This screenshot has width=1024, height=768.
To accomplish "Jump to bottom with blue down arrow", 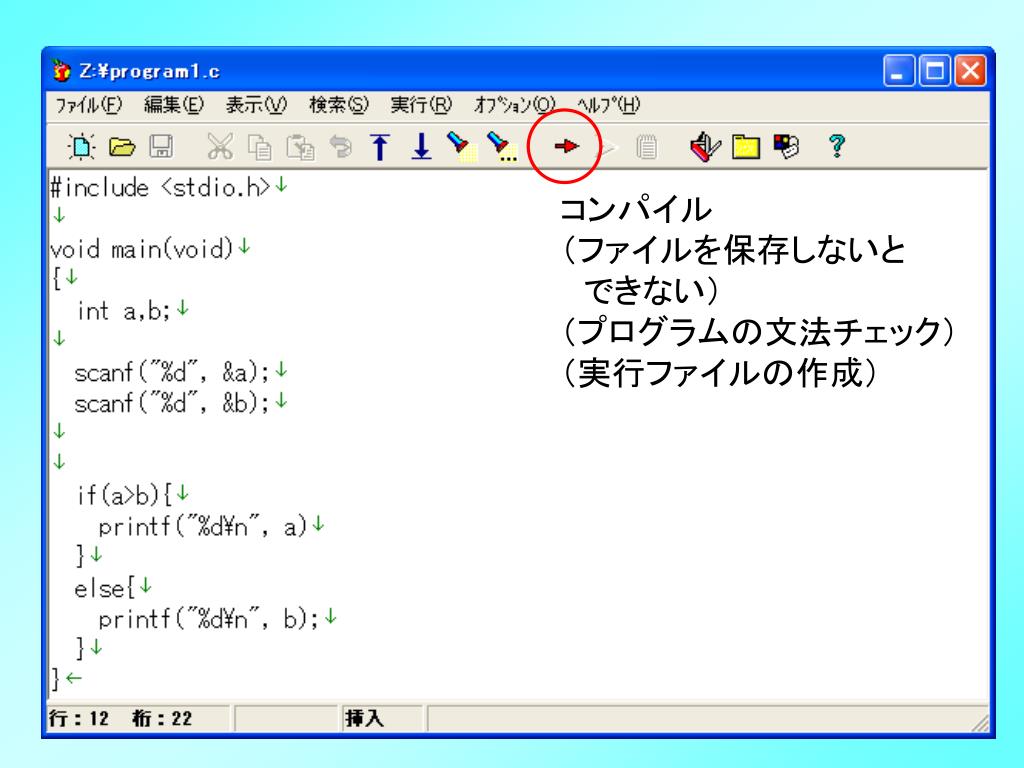I will tap(422, 147).
